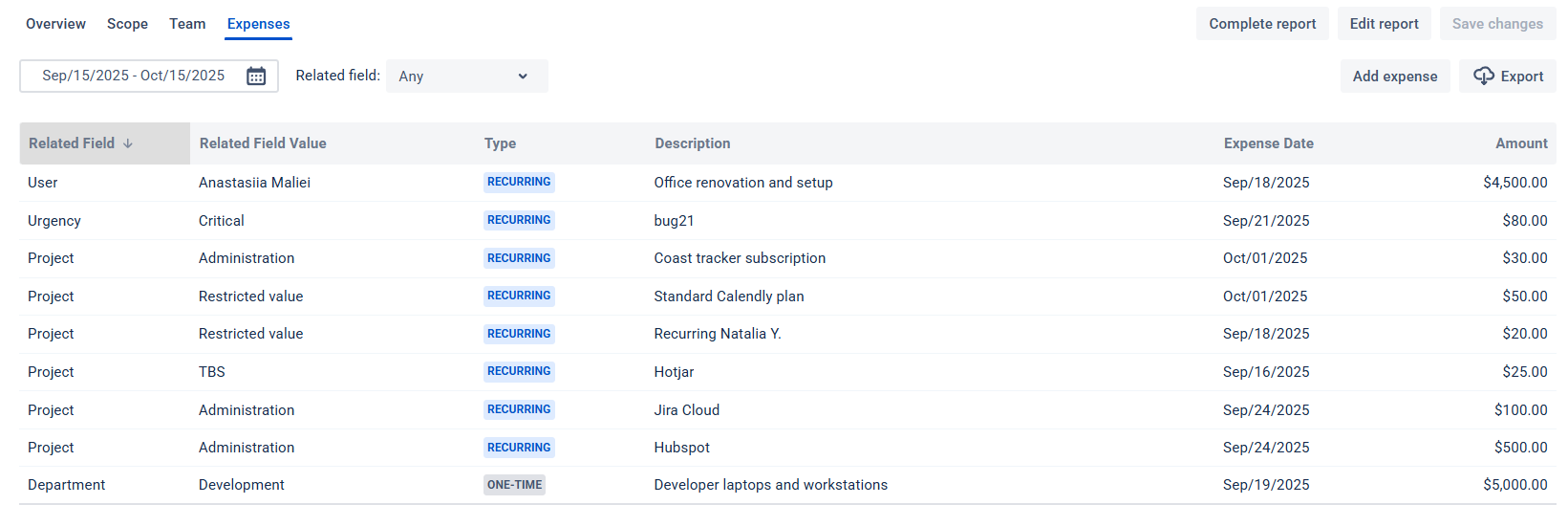Click the bug21 description
Image resolution: width=1568 pixels, height=505 pixels.
674,221
